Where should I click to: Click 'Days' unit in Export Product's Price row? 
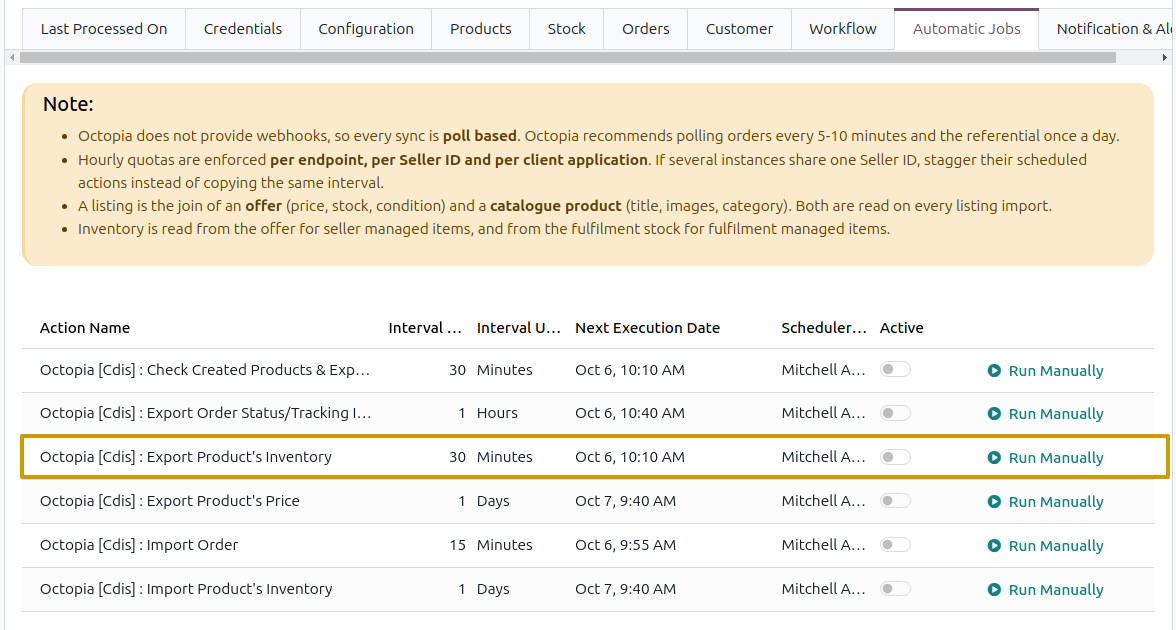click(493, 501)
